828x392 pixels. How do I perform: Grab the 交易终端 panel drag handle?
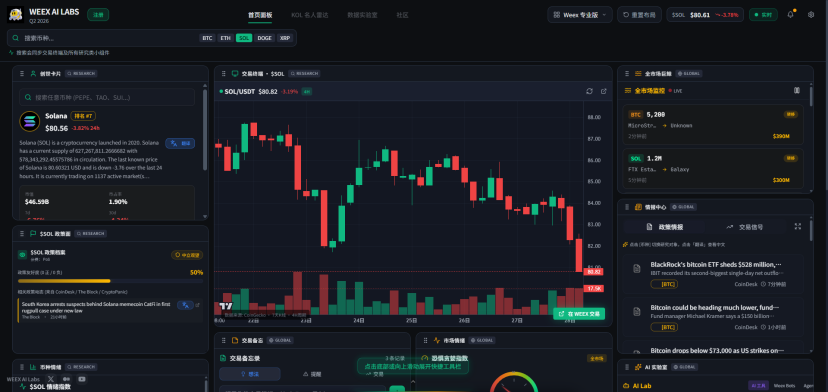point(224,73)
